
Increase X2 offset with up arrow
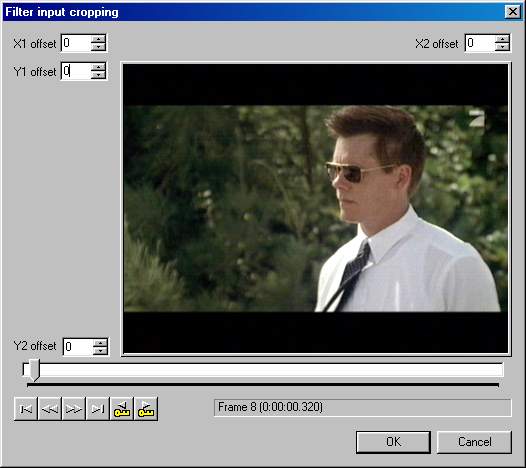coord(502,39)
